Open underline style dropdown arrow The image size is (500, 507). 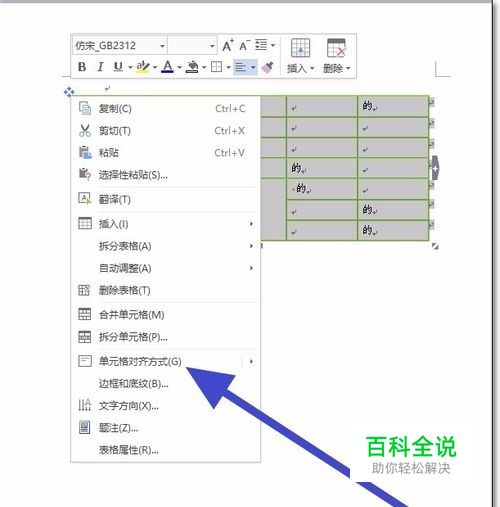tap(130, 67)
